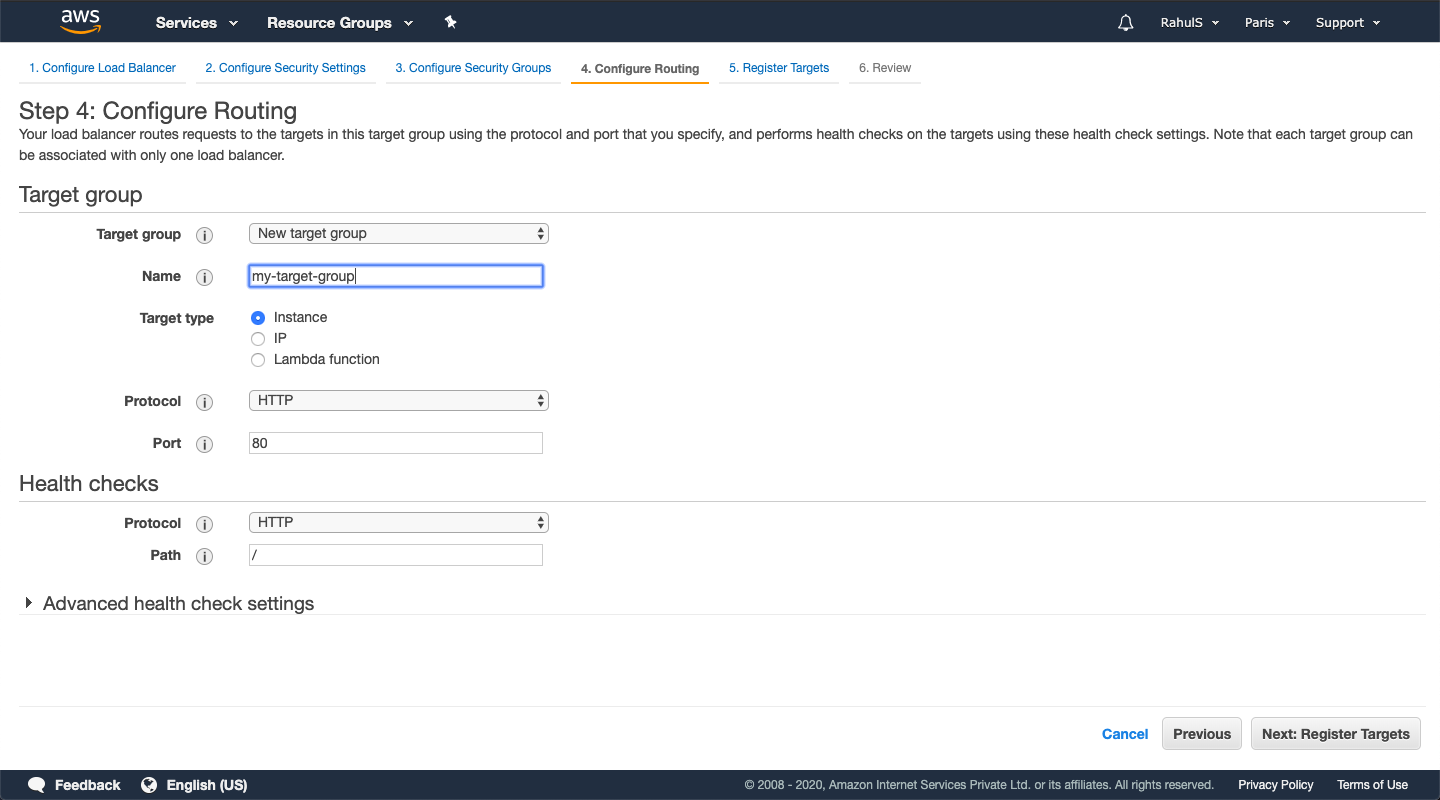
Task: Click Next: Register Targets
Action: [x=1335, y=733]
